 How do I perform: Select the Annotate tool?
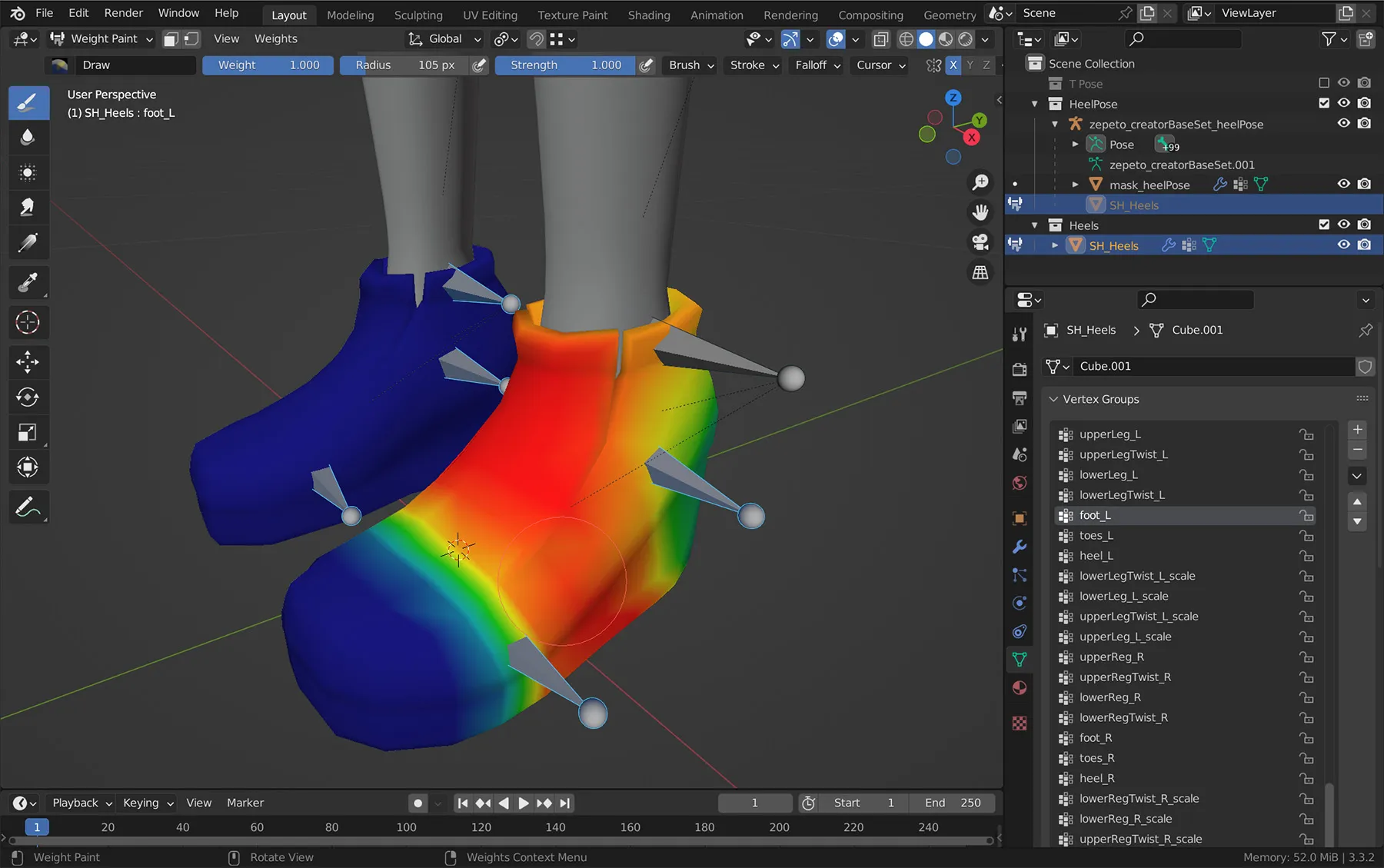(x=28, y=507)
